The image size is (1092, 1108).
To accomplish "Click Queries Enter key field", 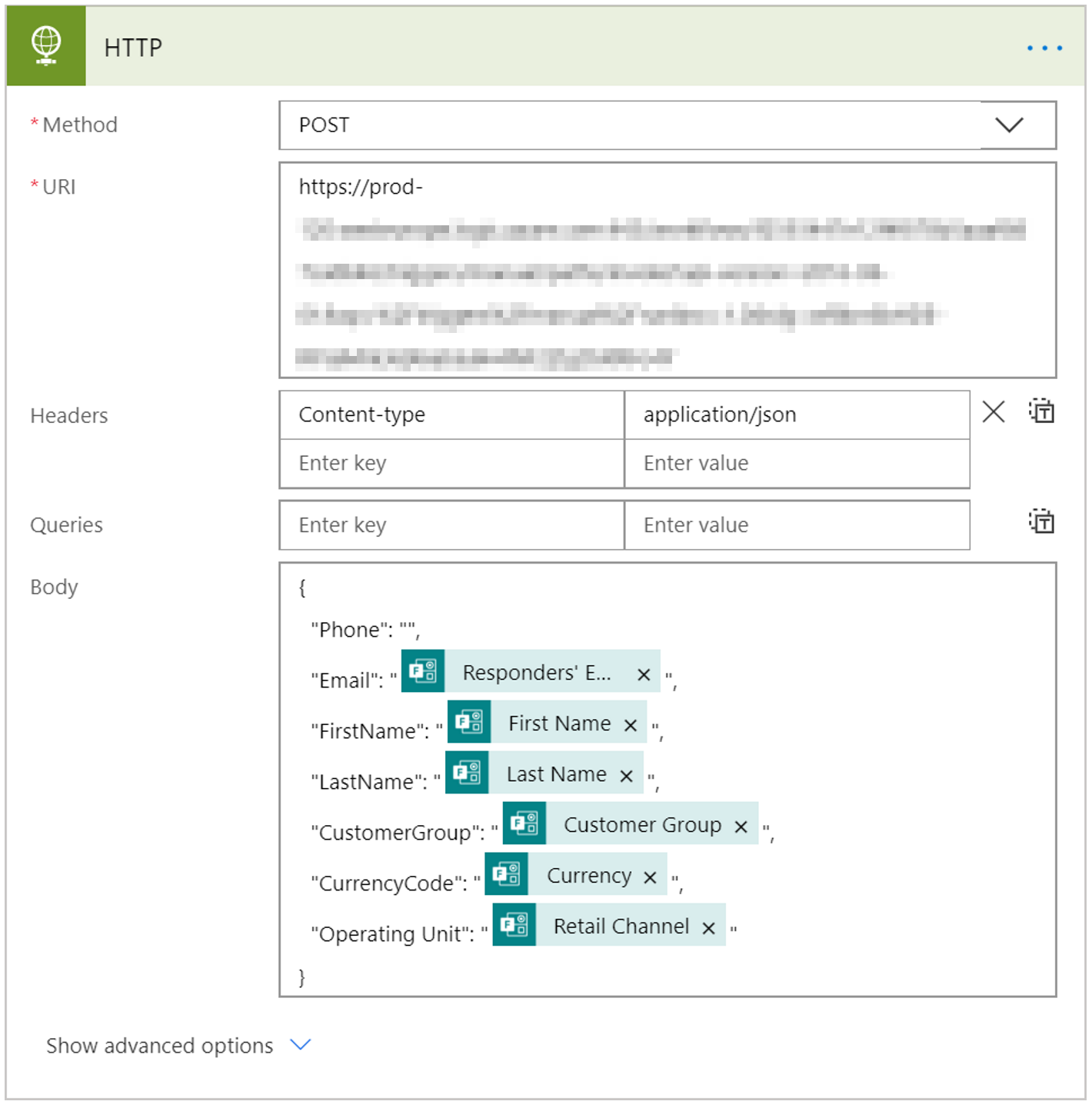I will click(451, 525).
